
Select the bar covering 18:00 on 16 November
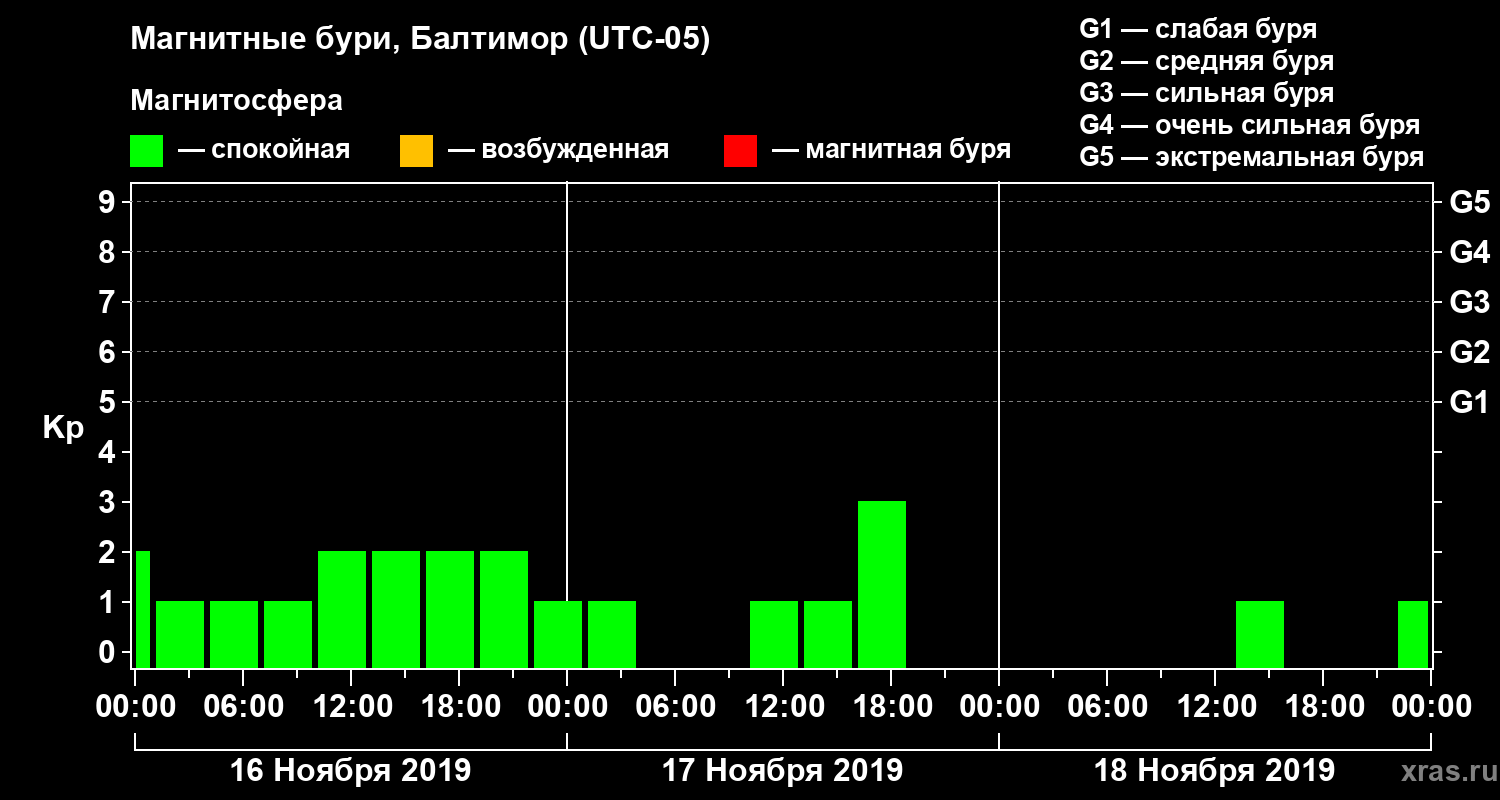coord(450,609)
